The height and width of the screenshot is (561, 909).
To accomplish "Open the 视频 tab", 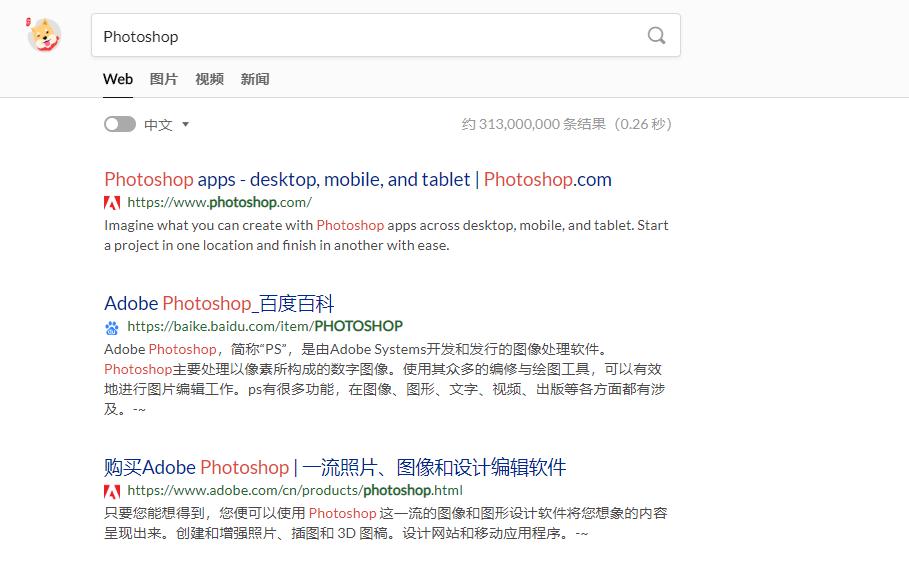I will (209, 79).
